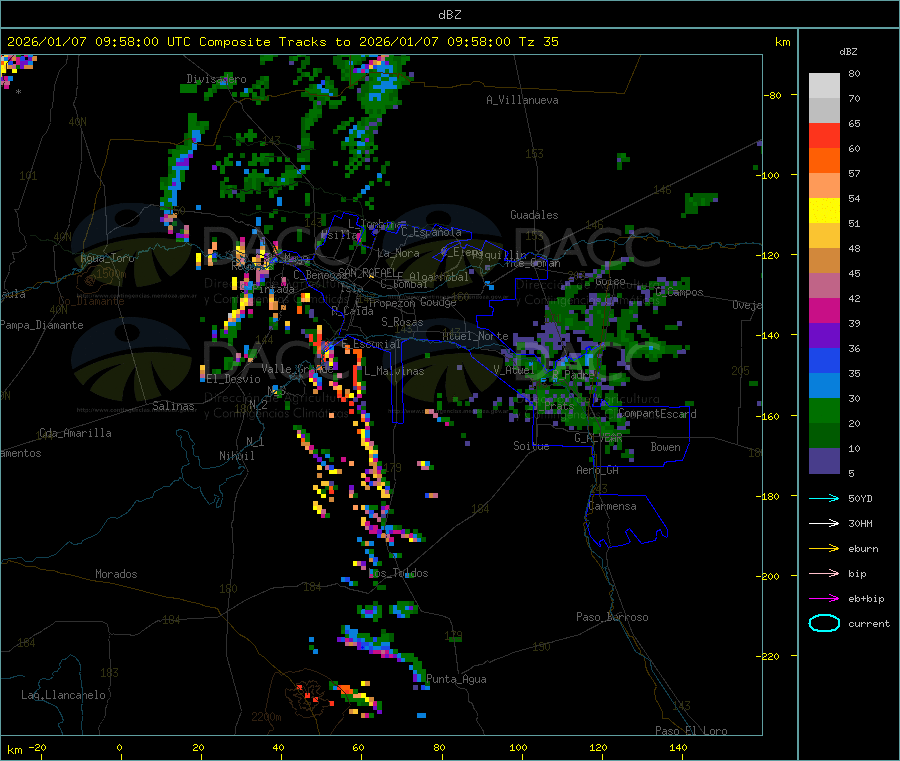The image size is (900, 761).
Task: Click the A_Villanueva place label
Action: (x=522, y=100)
